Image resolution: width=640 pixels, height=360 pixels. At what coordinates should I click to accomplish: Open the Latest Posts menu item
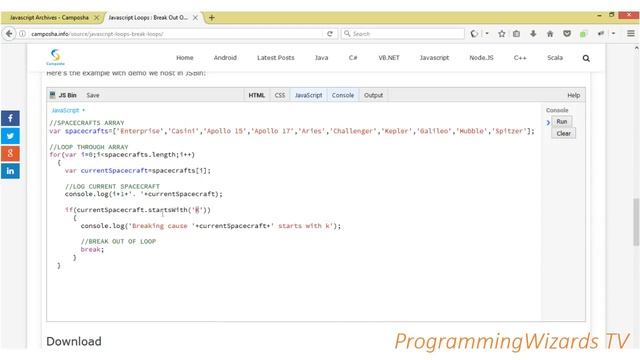point(276,58)
